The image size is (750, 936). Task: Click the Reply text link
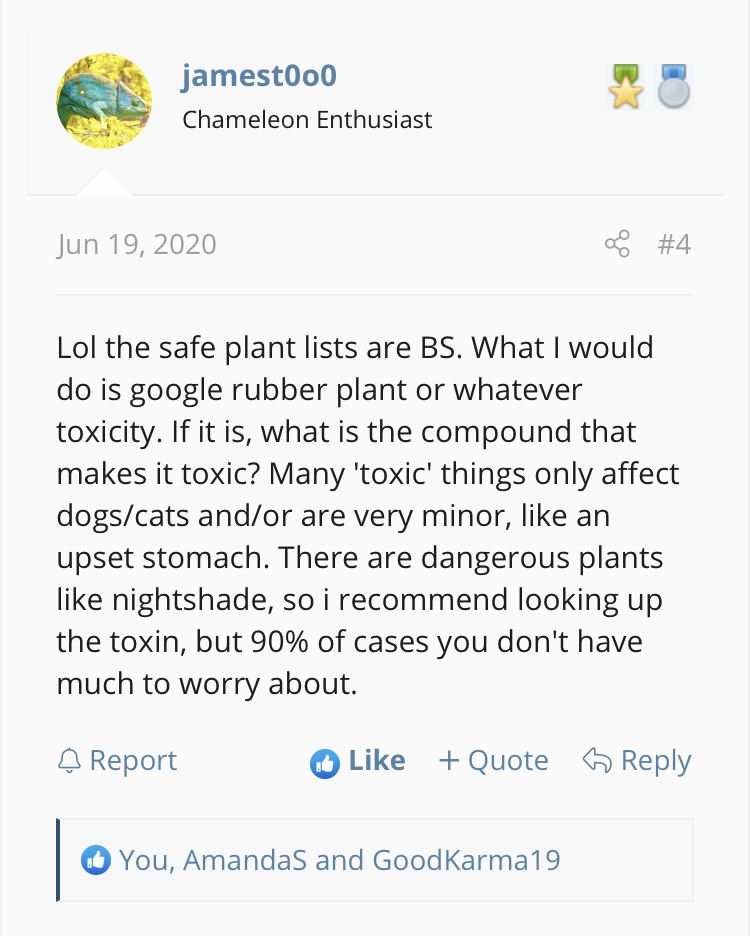tap(656, 761)
